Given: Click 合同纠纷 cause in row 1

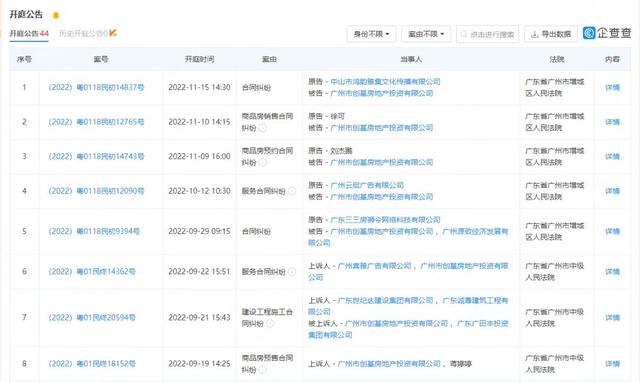Looking at the screenshot, I should pos(256,87).
